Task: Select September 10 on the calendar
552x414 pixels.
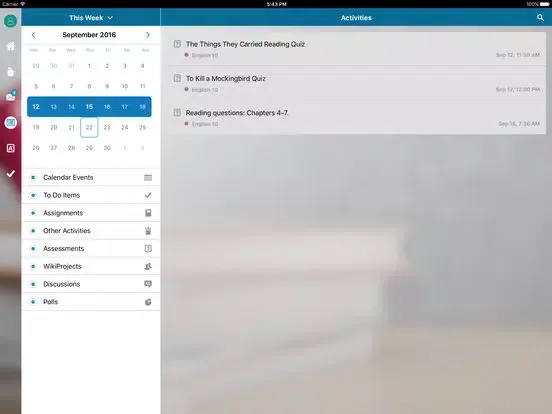Action: (125, 86)
